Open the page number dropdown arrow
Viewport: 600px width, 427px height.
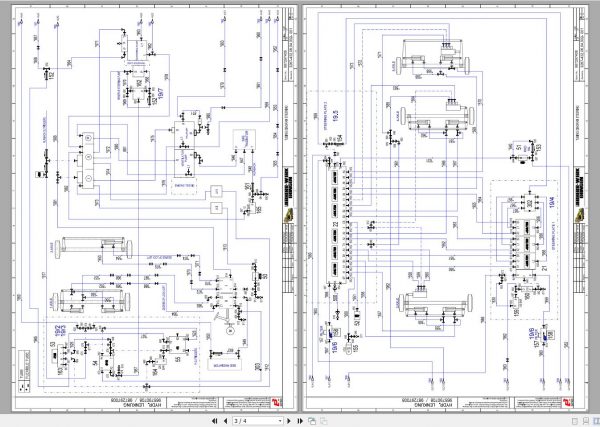280,421
